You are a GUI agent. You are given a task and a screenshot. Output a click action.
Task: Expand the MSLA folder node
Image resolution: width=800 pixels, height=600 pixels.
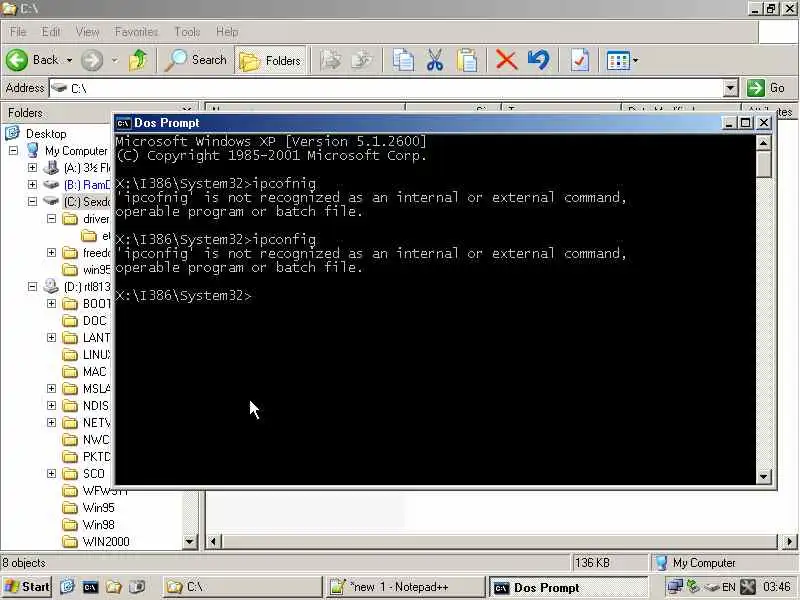(52, 388)
